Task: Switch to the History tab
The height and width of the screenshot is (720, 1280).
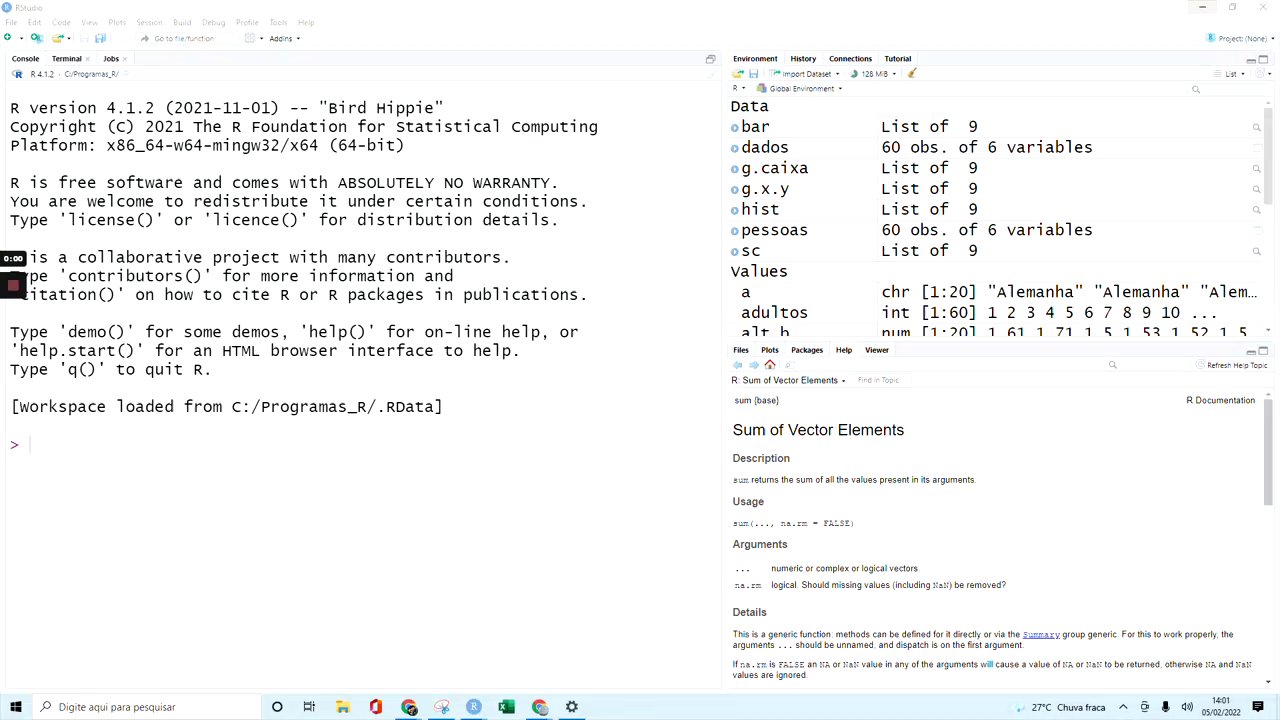Action: [x=803, y=59]
